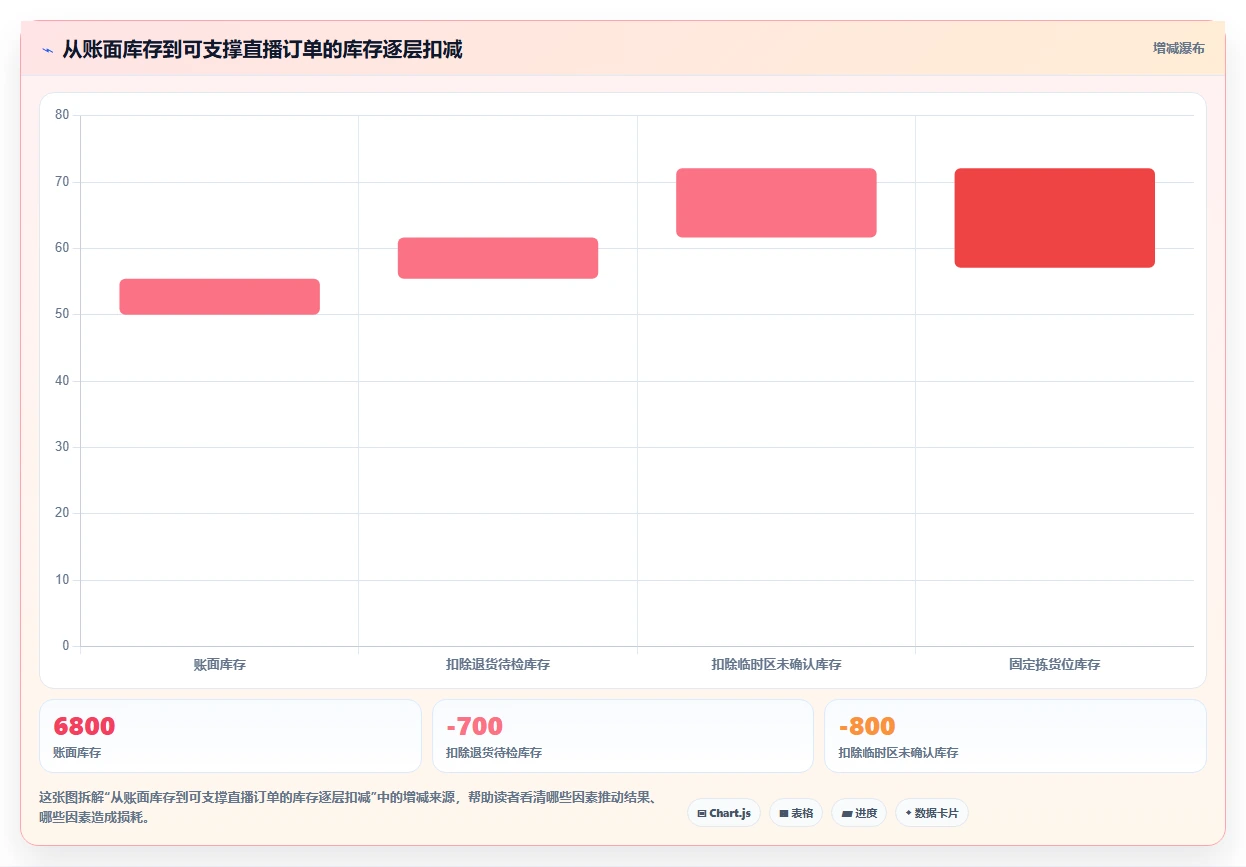Click the lightning icon beside the title

pos(47,49)
